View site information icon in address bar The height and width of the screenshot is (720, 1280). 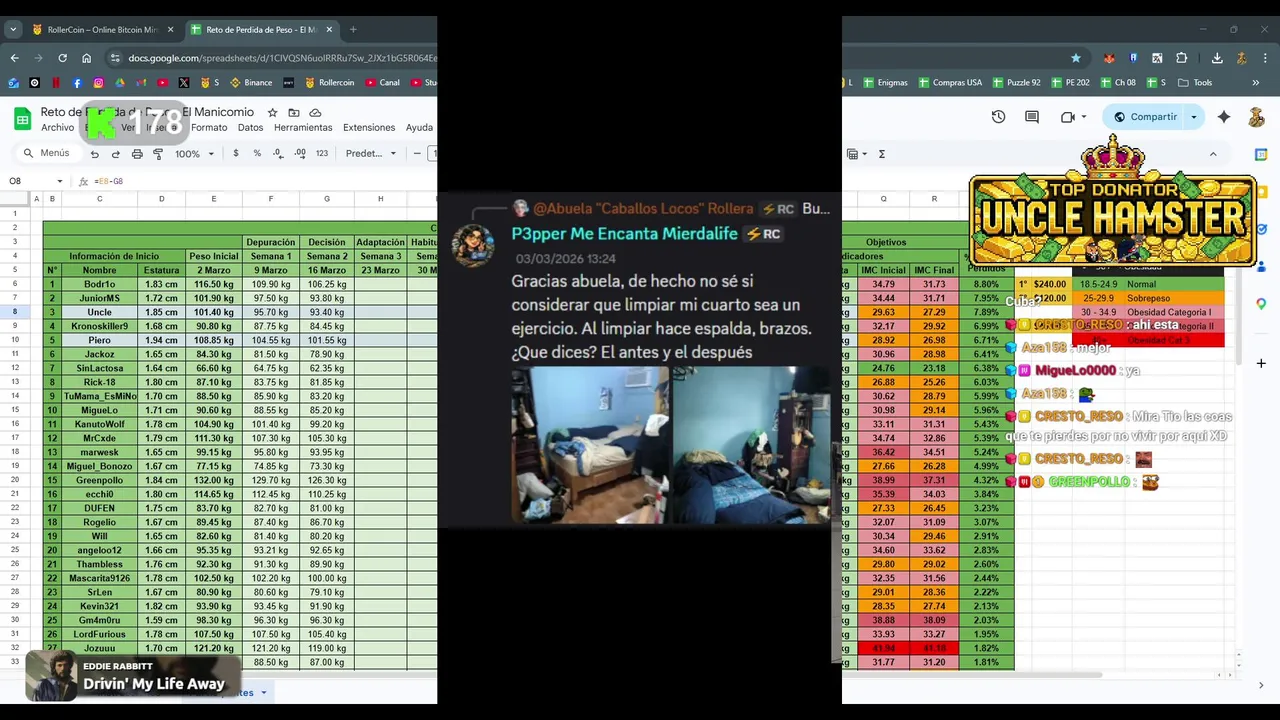point(115,58)
